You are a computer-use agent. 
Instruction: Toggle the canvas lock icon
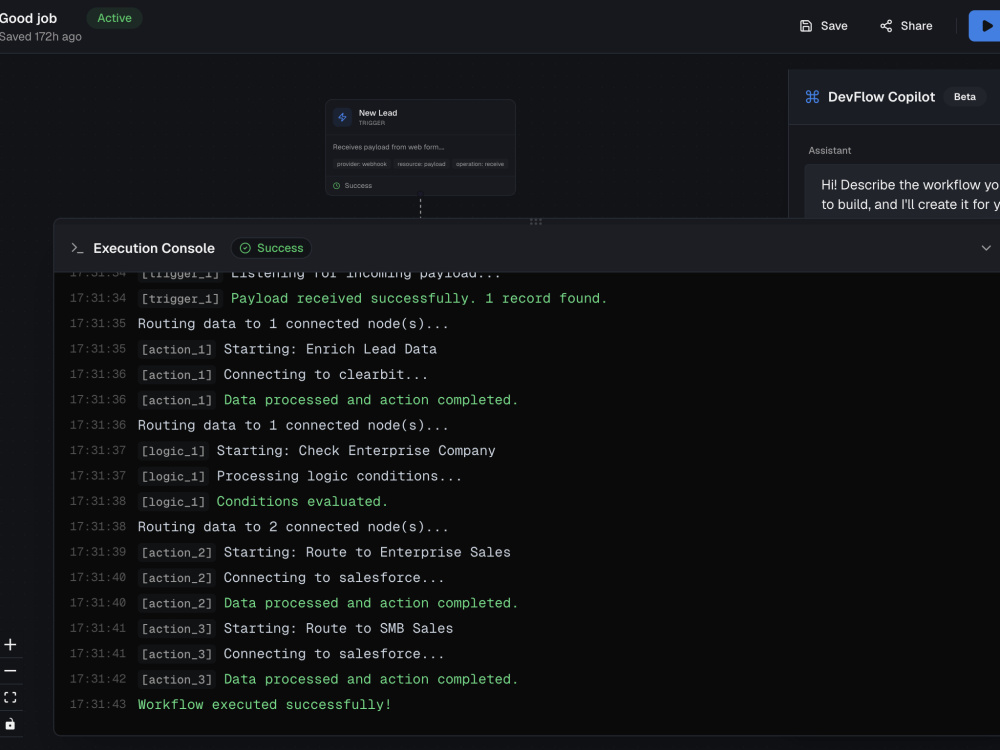(x=10, y=724)
